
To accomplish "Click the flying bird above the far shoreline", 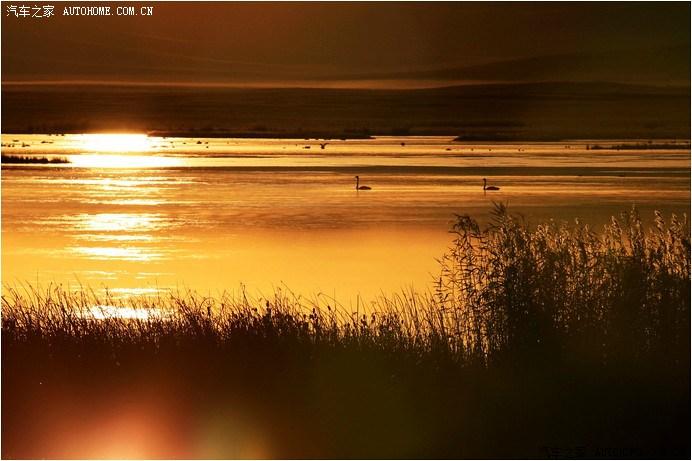I will [323, 146].
